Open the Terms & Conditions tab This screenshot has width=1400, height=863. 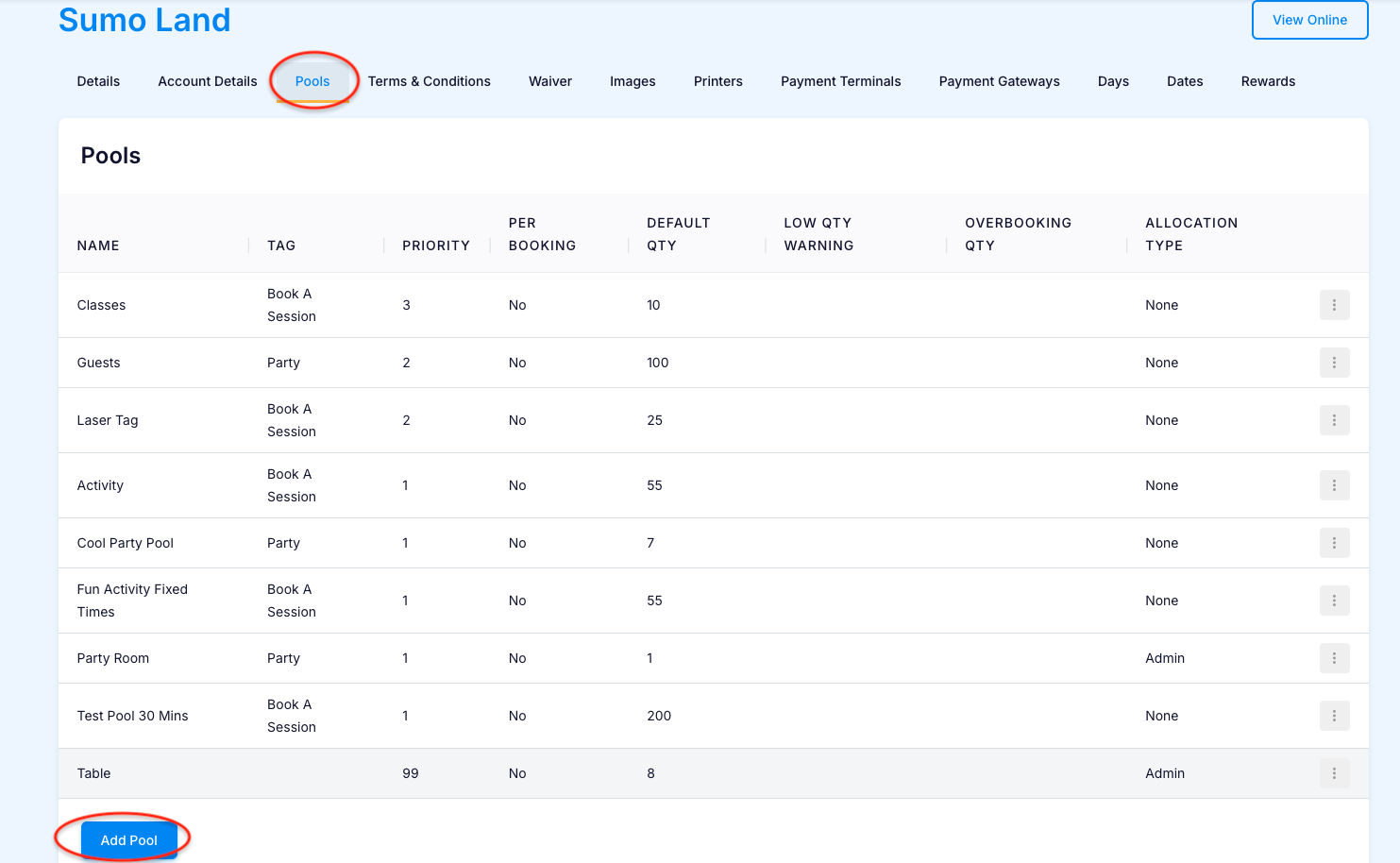(x=430, y=81)
